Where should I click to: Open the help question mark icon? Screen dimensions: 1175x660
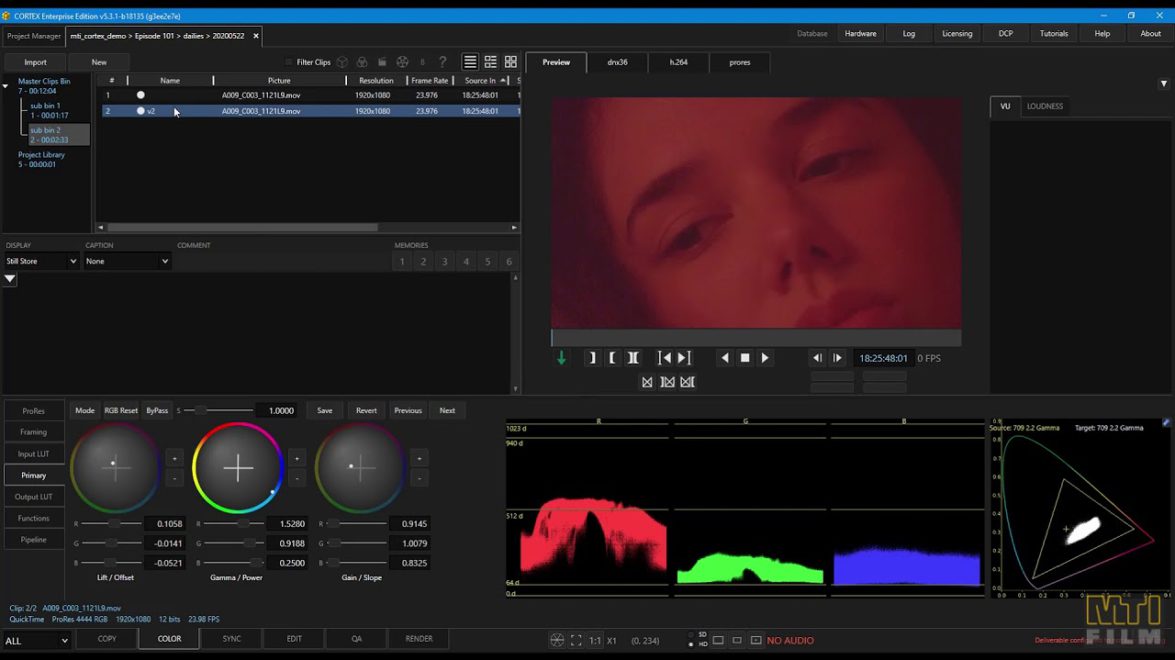(442, 62)
